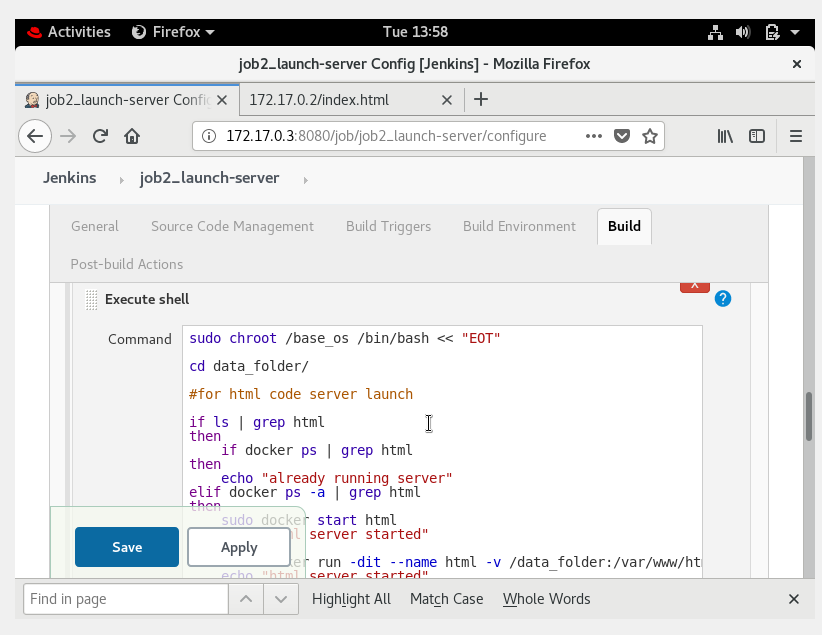Apply the configuration changes
The height and width of the screenshot is (635, 822).
(239, 547)
